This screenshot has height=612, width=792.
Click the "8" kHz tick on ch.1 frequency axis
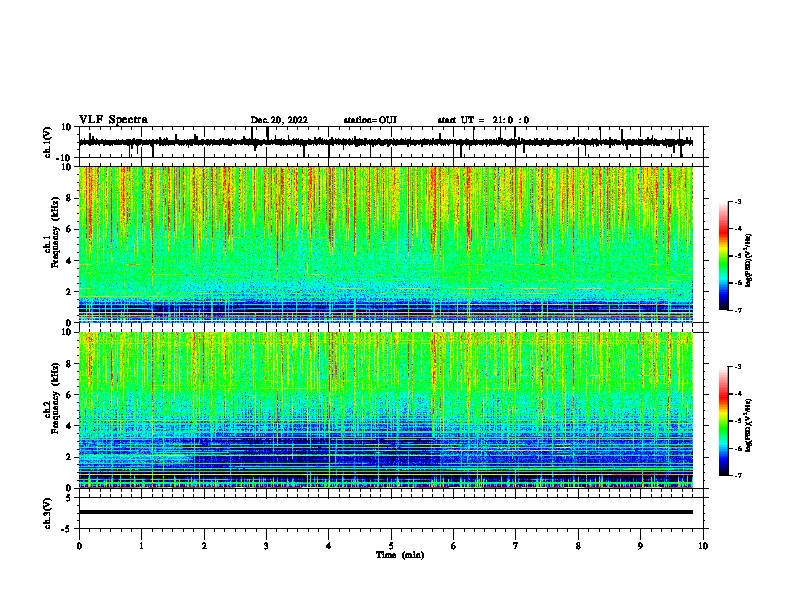pos(69,198)
